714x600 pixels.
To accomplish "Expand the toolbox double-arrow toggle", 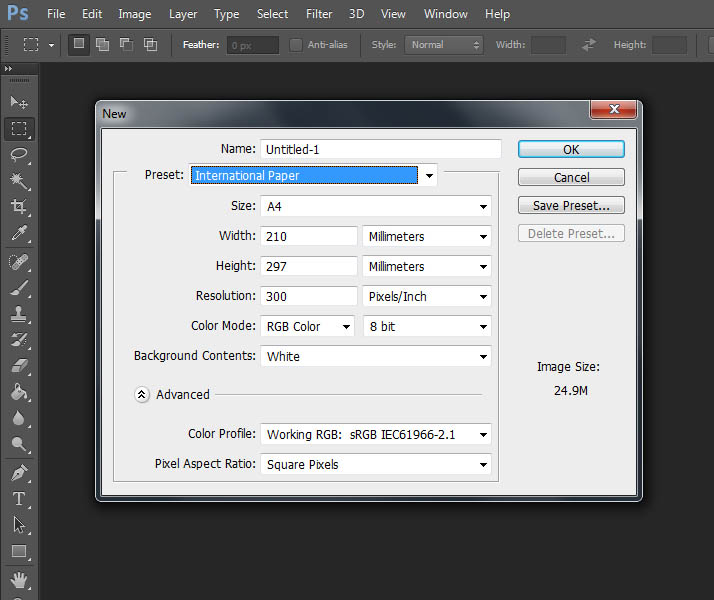I will coord(8,69).
